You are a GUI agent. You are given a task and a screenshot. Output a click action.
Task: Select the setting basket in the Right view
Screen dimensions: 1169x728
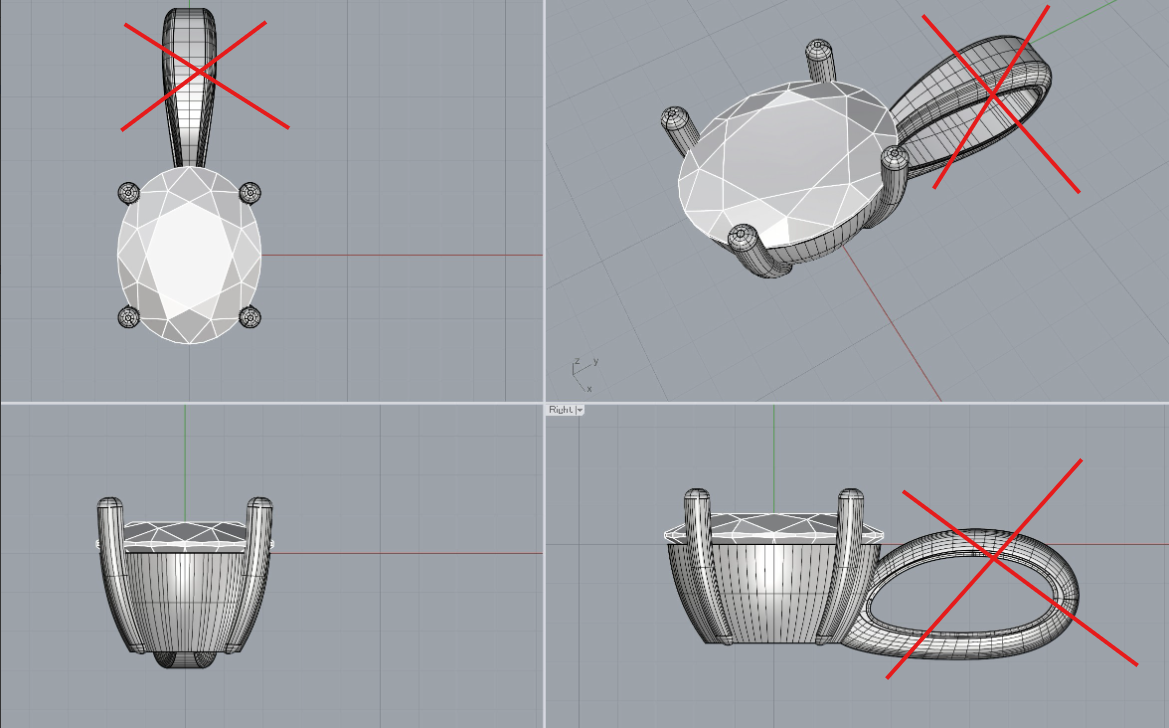[772, 593]
